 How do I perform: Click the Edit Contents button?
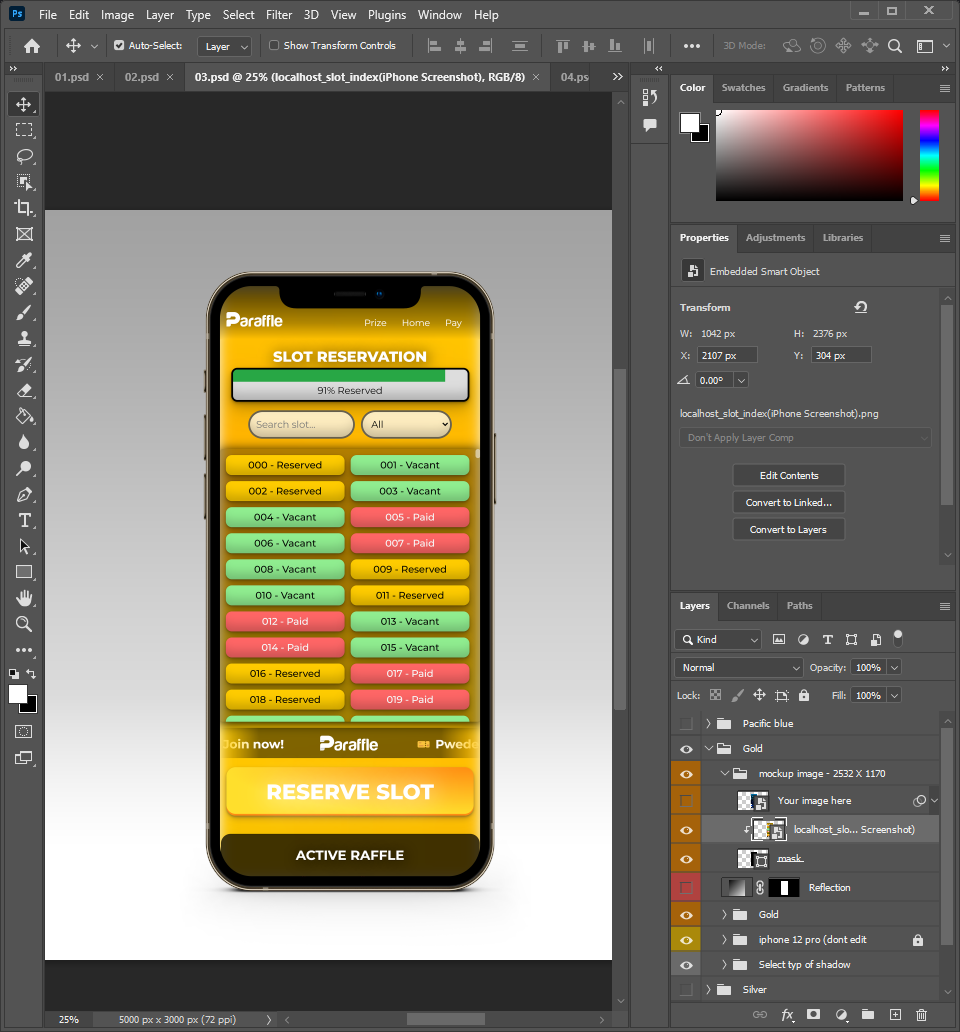pyautogui.click(x=788, y=475)
